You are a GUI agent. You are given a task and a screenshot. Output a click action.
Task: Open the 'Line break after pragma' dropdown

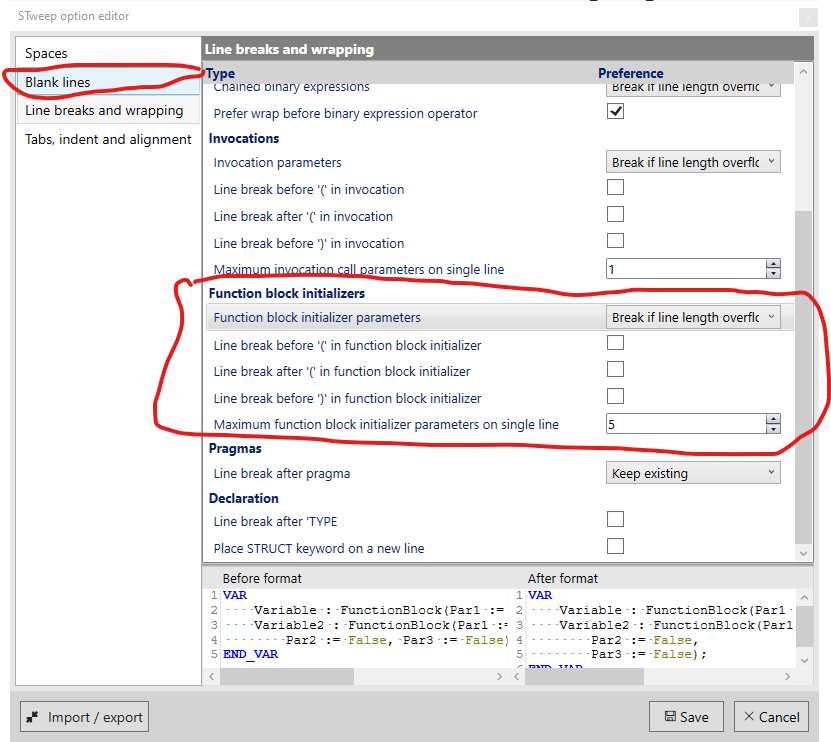693,472
